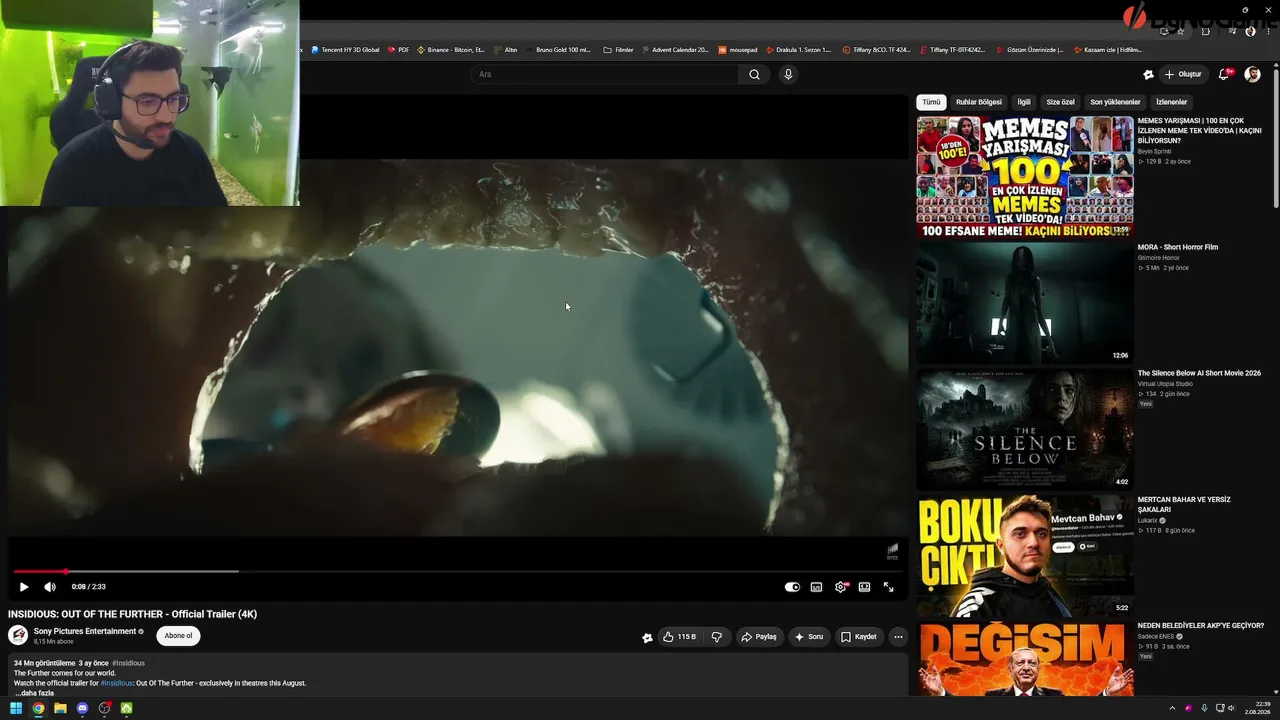Share the video with Paylaş
This screenshot has height=720, width=1280.
point(758,637)
